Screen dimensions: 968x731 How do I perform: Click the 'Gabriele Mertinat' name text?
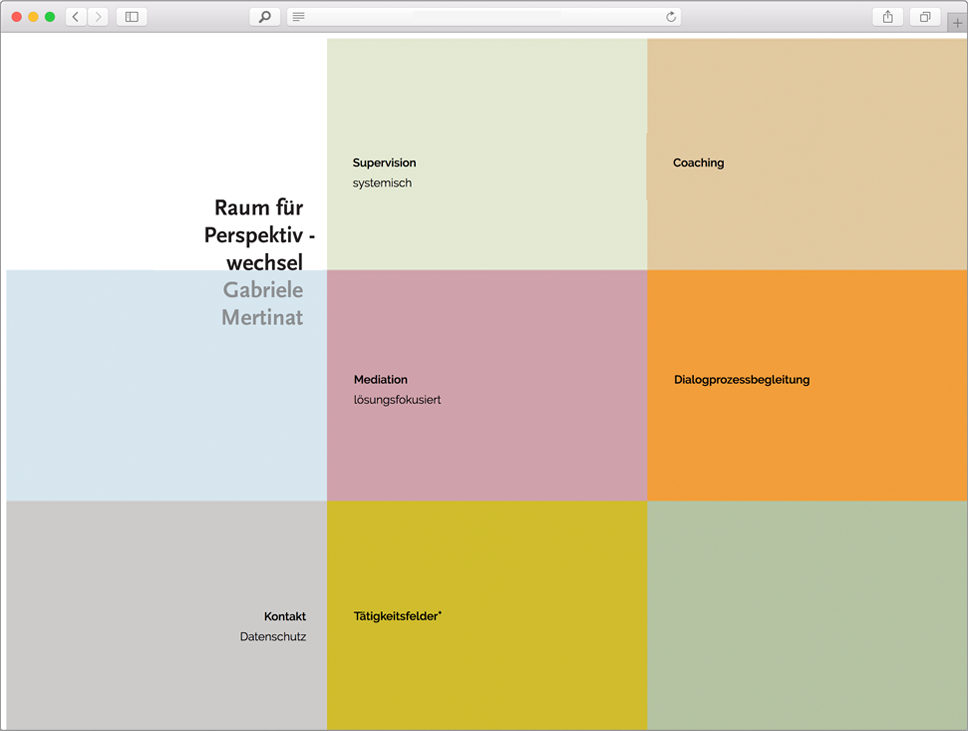pyautogui.click(x=262, y=304)
